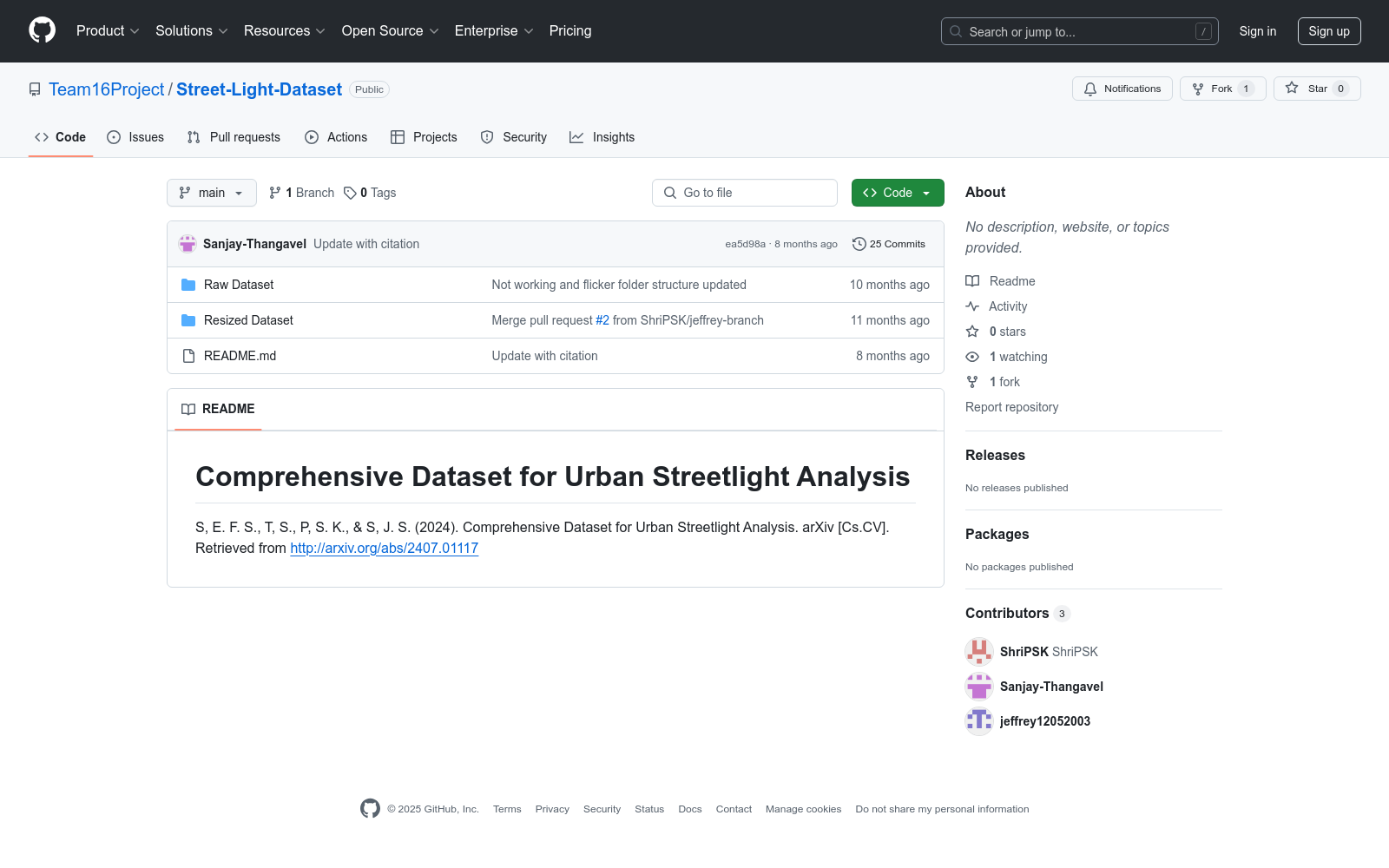Click the GitHub logo in footer
Image resolution: width=1389 pixels, height=868 pixels.
(370, 809)
